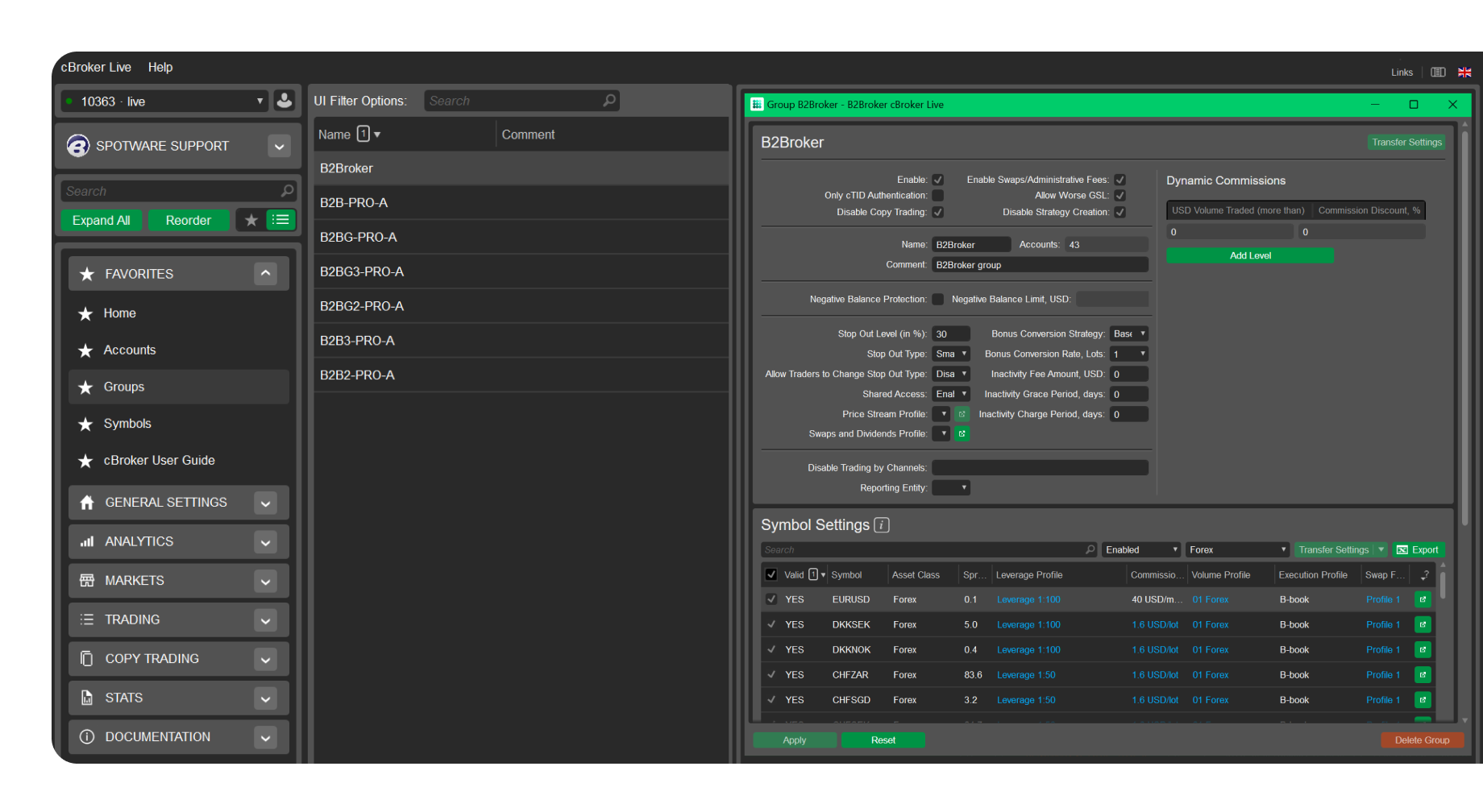Expand the General Settings section

tap(265, 503)
